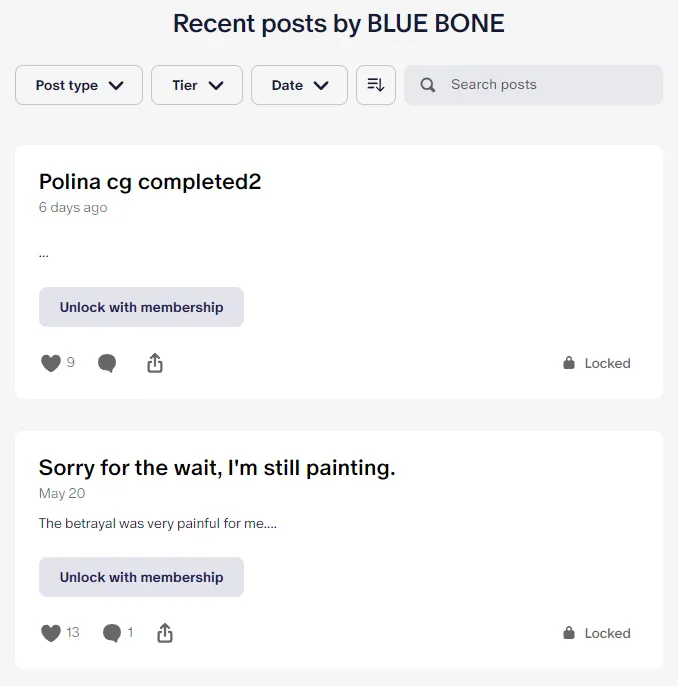The height and width of the screenshot is (686, 678).
Task: Click lock icon on Sorry for the wait post
Action: point(569,633)
